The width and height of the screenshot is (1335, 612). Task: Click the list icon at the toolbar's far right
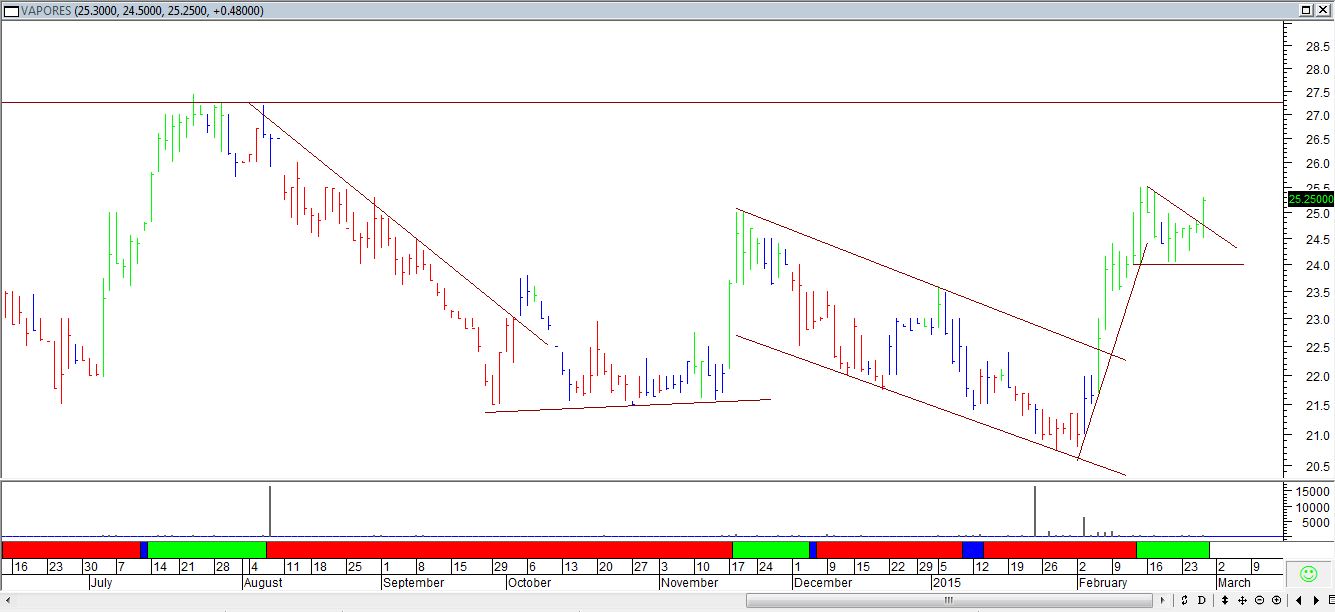pyautogui.click(x=1330, y=600)
